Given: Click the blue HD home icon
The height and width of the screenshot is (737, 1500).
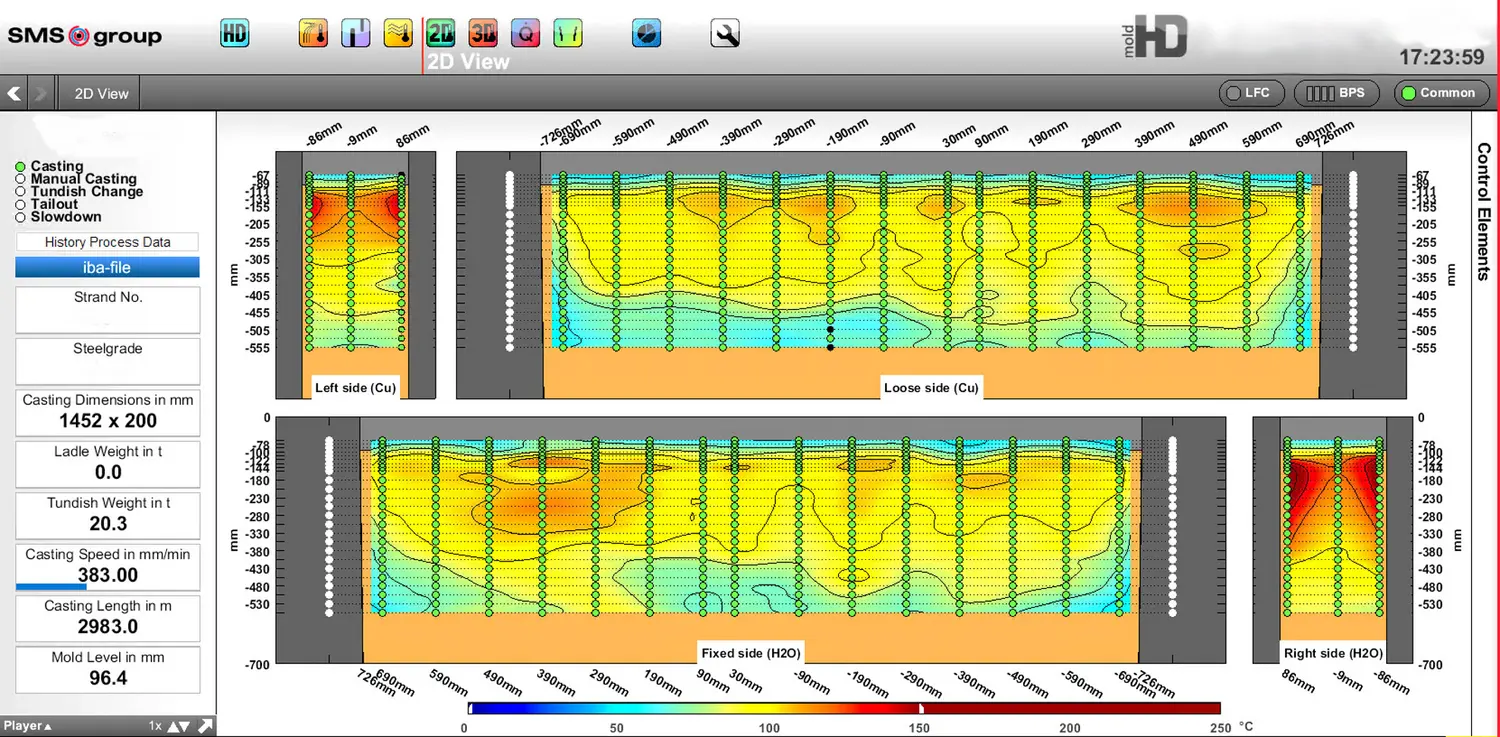Looking at the screenshot, I should [x=234, y=33].
